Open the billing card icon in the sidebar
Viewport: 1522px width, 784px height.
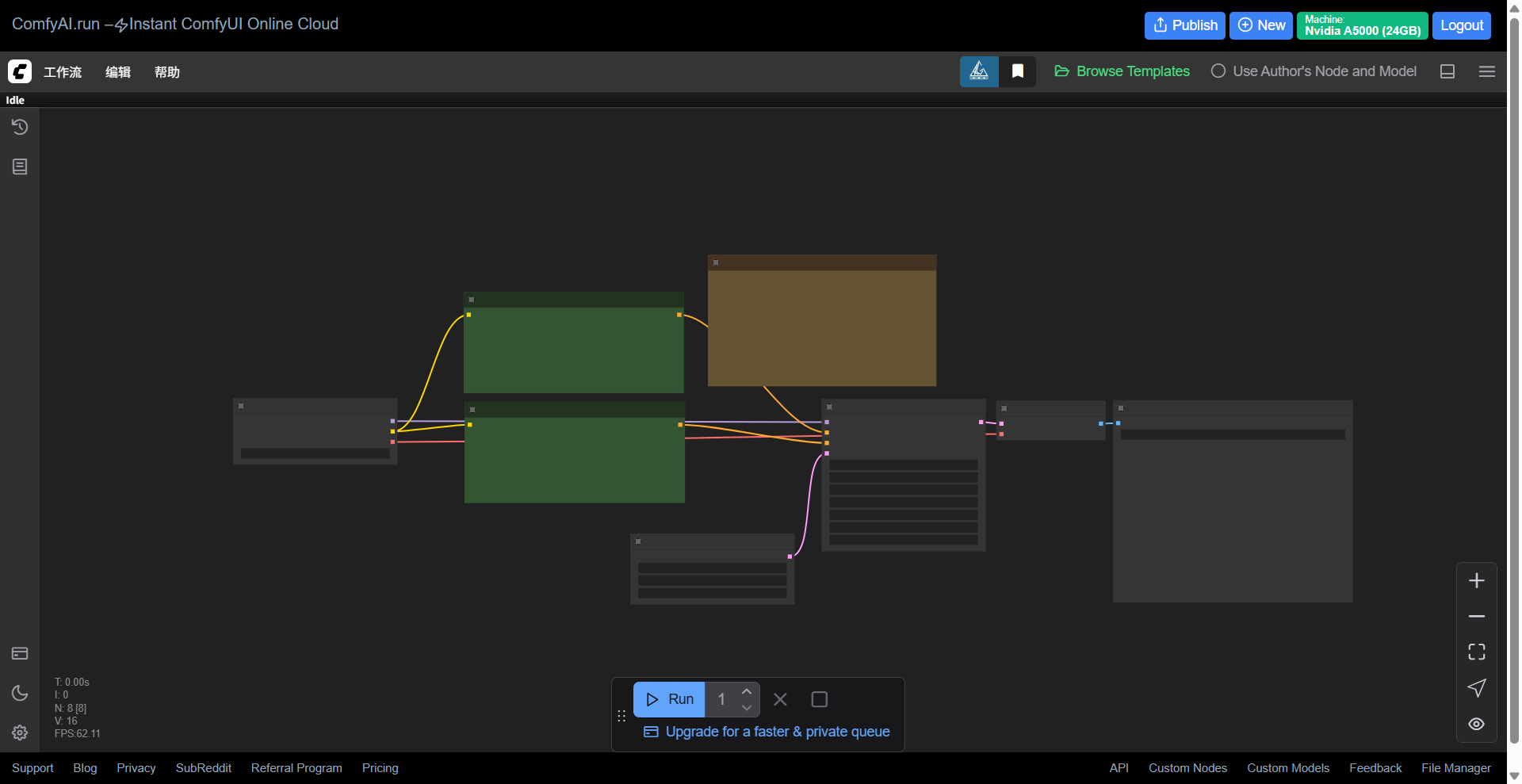click(x=20, y=653)
